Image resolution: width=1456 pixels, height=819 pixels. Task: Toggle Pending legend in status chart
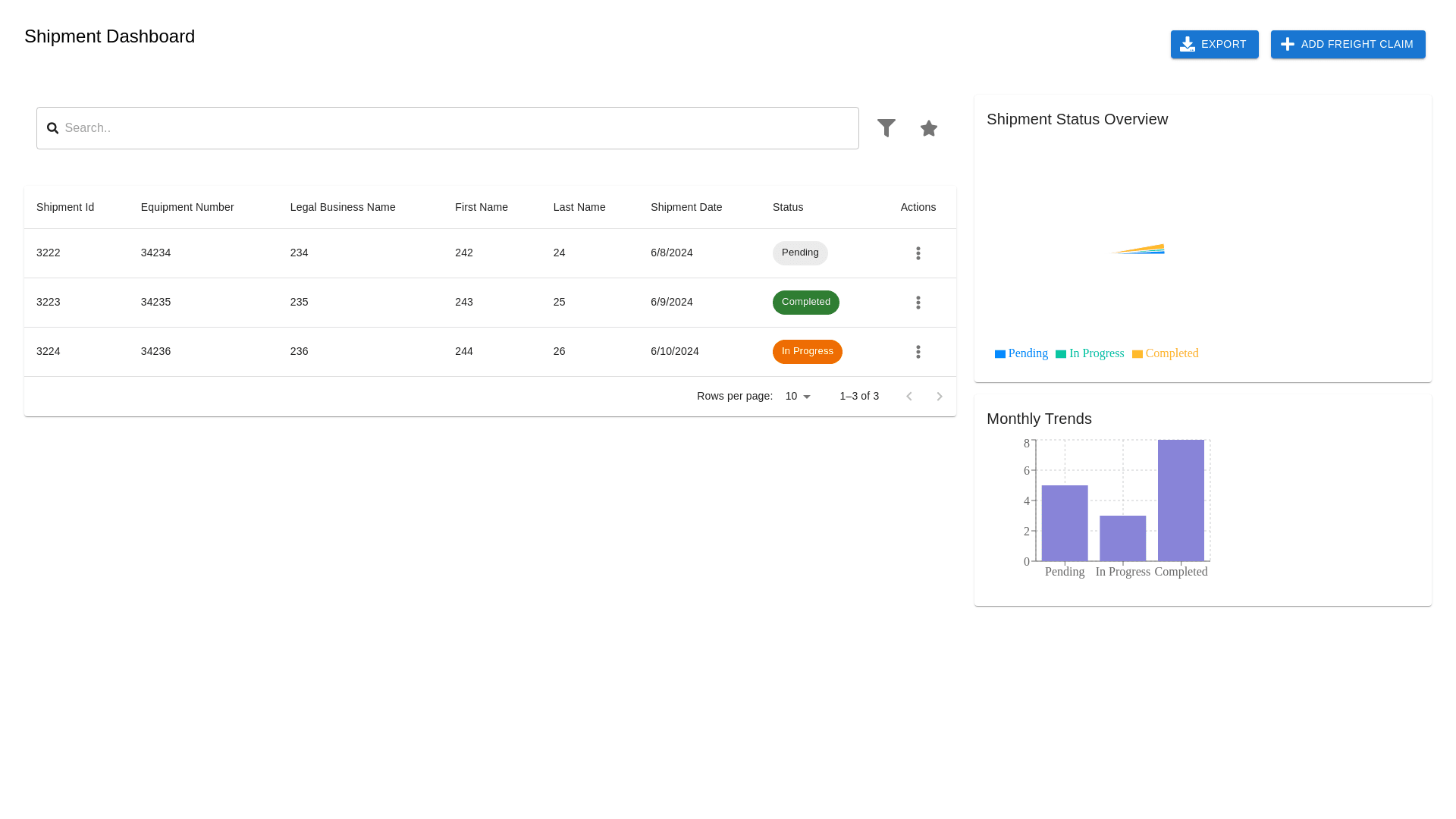[1021, 353]
